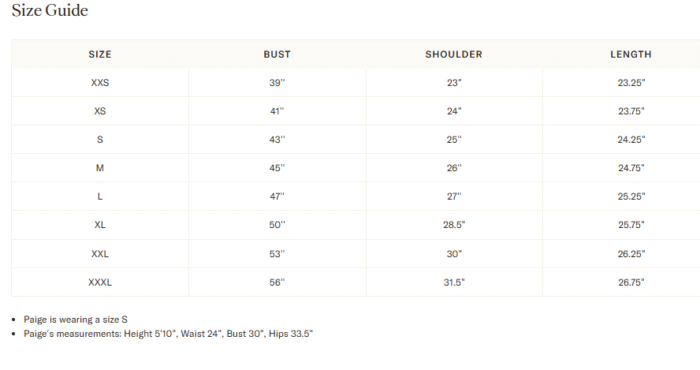700x370 pixels.
Task: Select the 28.5" shoulder measurement cell
Action: pyautogui.click(x=454, y=225)
